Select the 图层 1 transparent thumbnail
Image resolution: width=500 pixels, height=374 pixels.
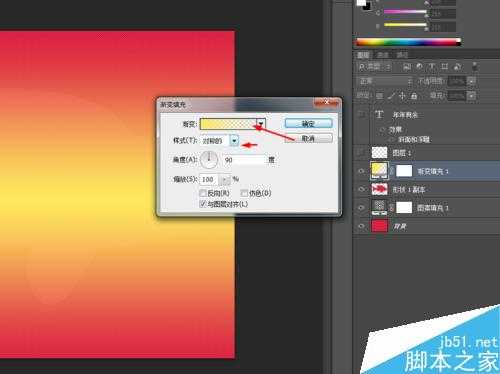(379, 152)
